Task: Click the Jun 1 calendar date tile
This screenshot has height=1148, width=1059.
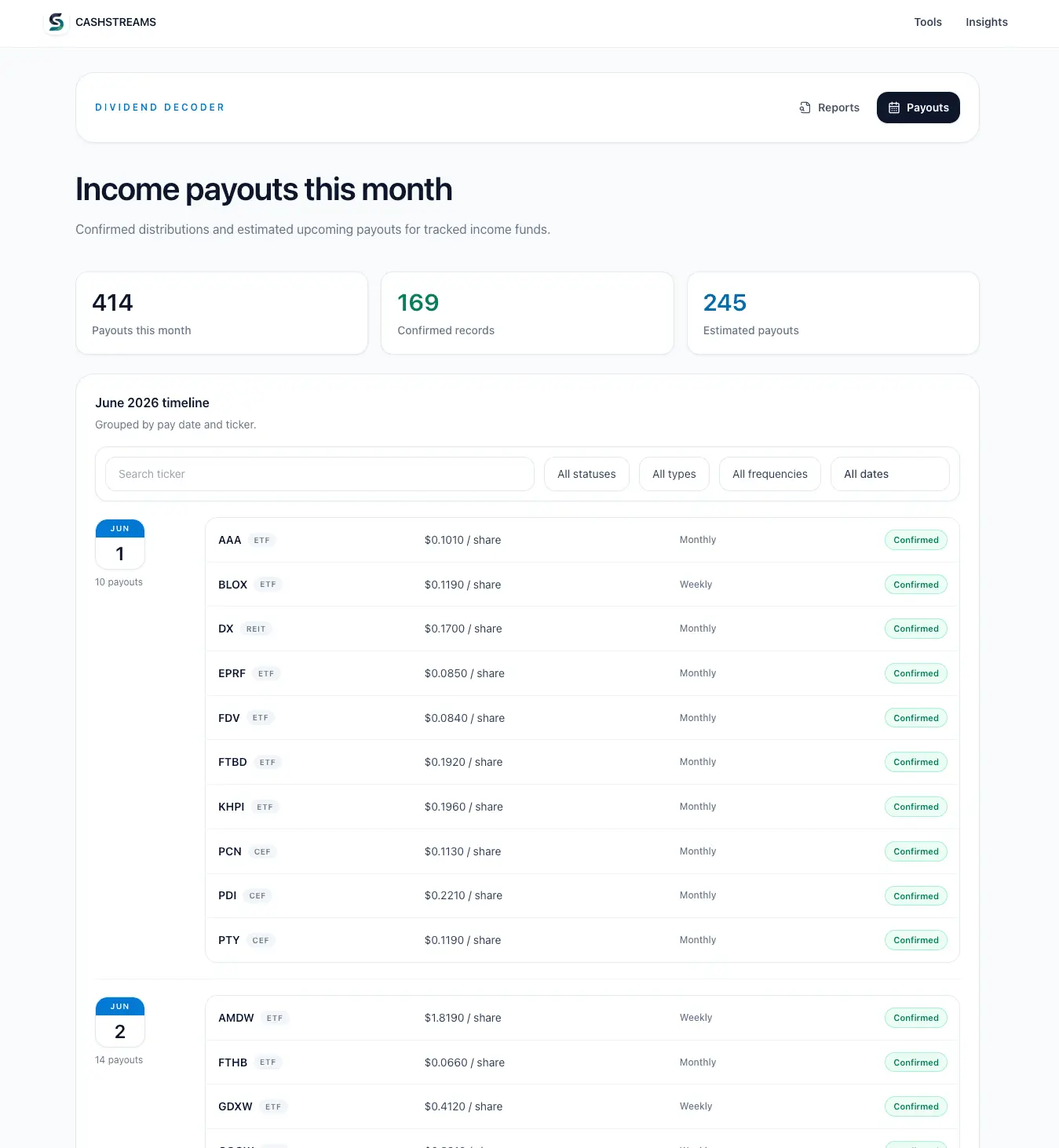Action: [x=119, y=544]
